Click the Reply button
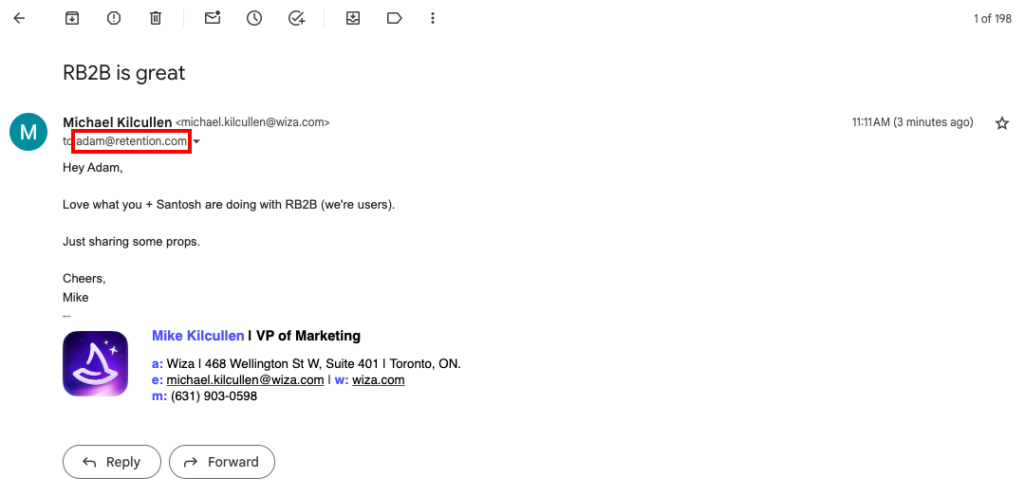This screenshot has height=496, width=1024. pyautogui.click(x=112, y=462)
